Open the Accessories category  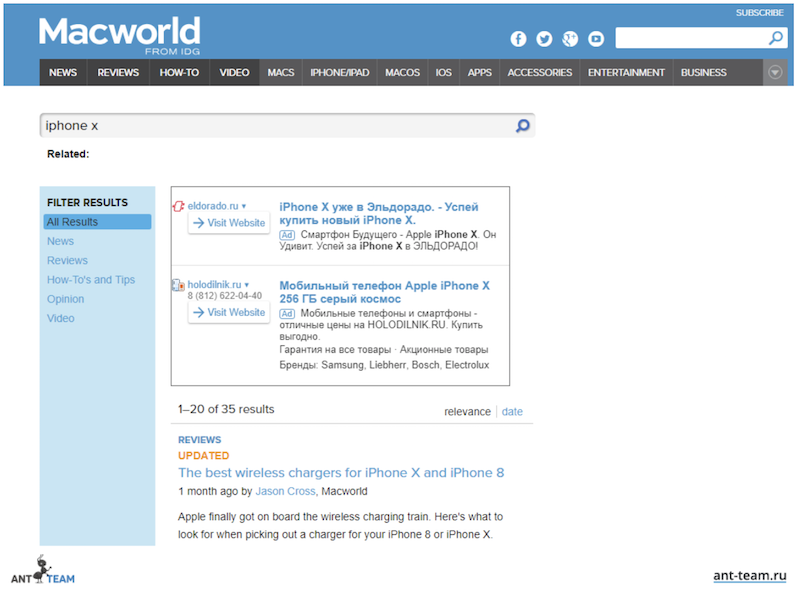coord(540,72)
